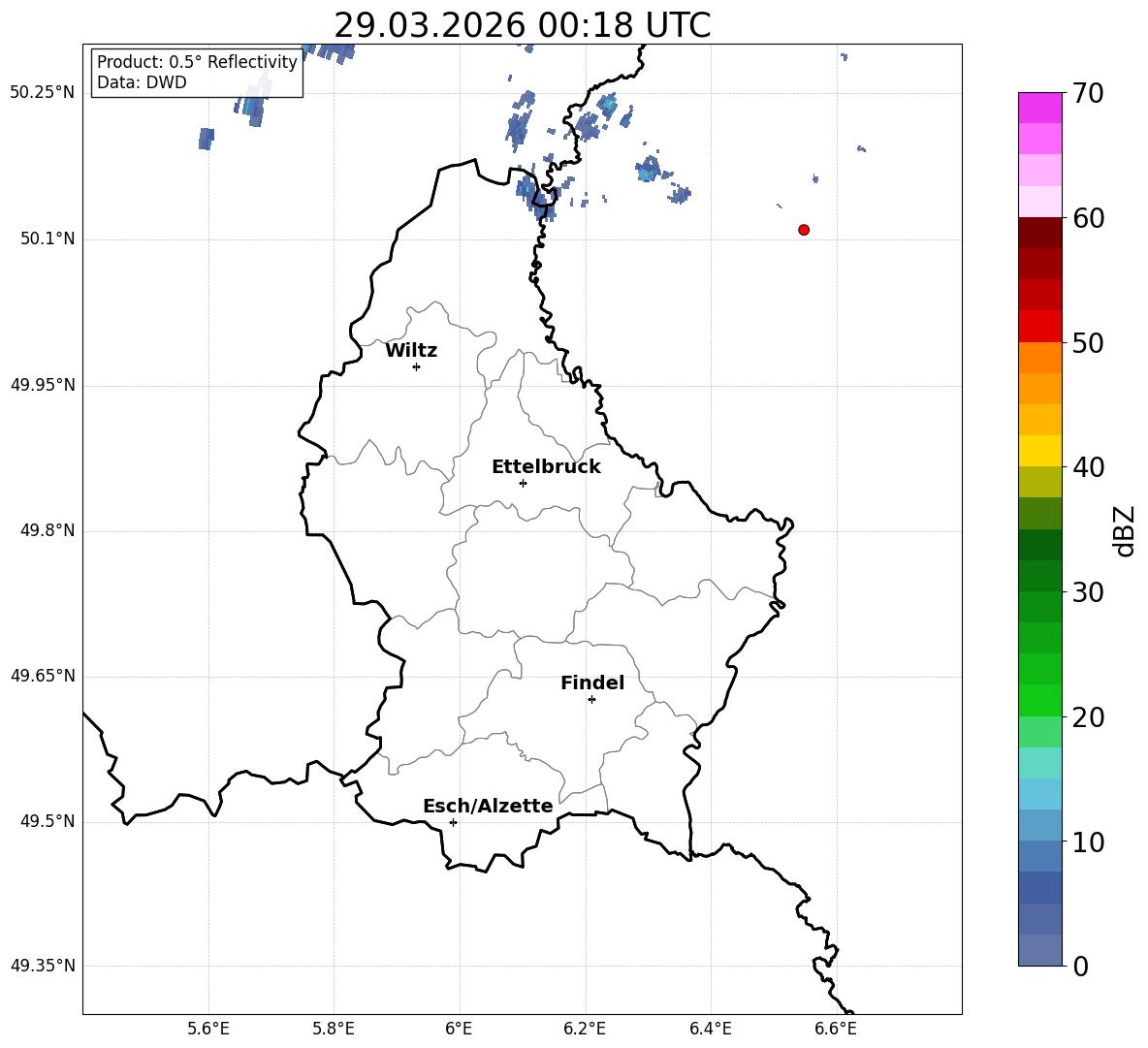Click the 6.4°E longitude label

tap(710, 1029)
